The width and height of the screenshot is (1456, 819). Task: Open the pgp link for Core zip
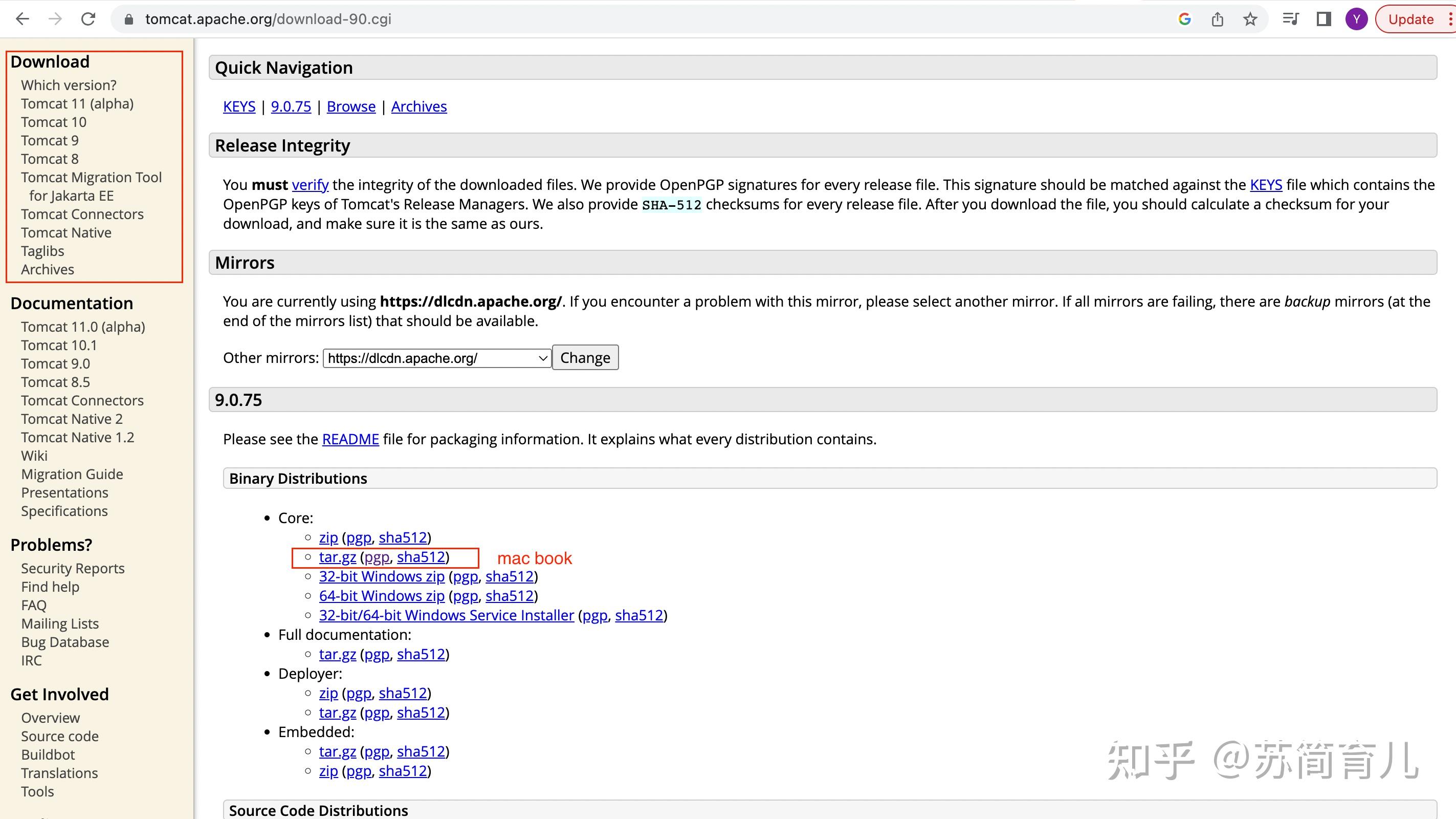[x=359, y=538]
